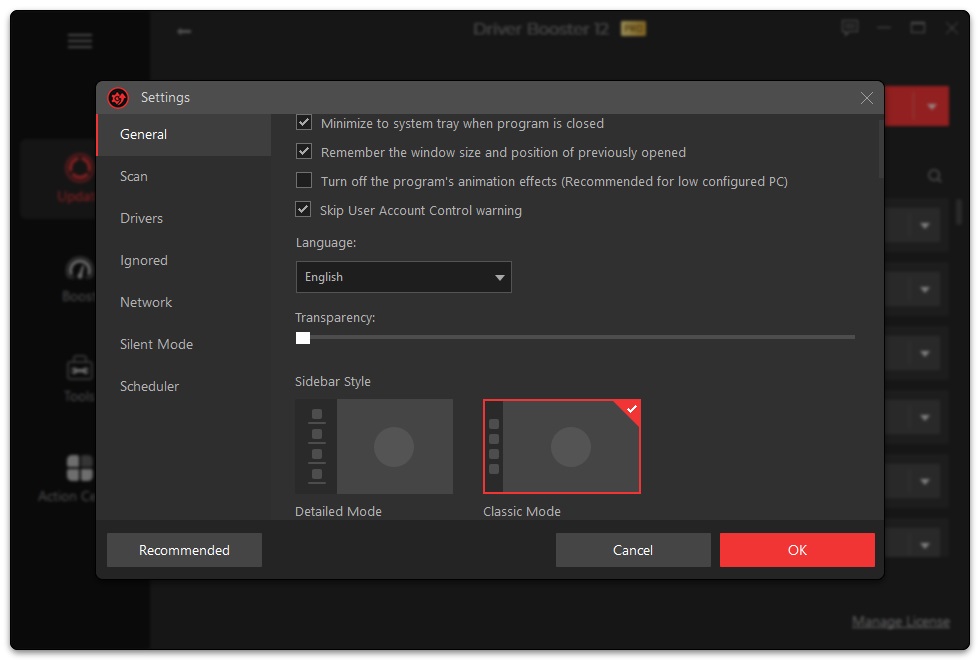The height and width of the screenshot is (660, 980).
Task: Click the PRO badge next to title
Action: 633,29
